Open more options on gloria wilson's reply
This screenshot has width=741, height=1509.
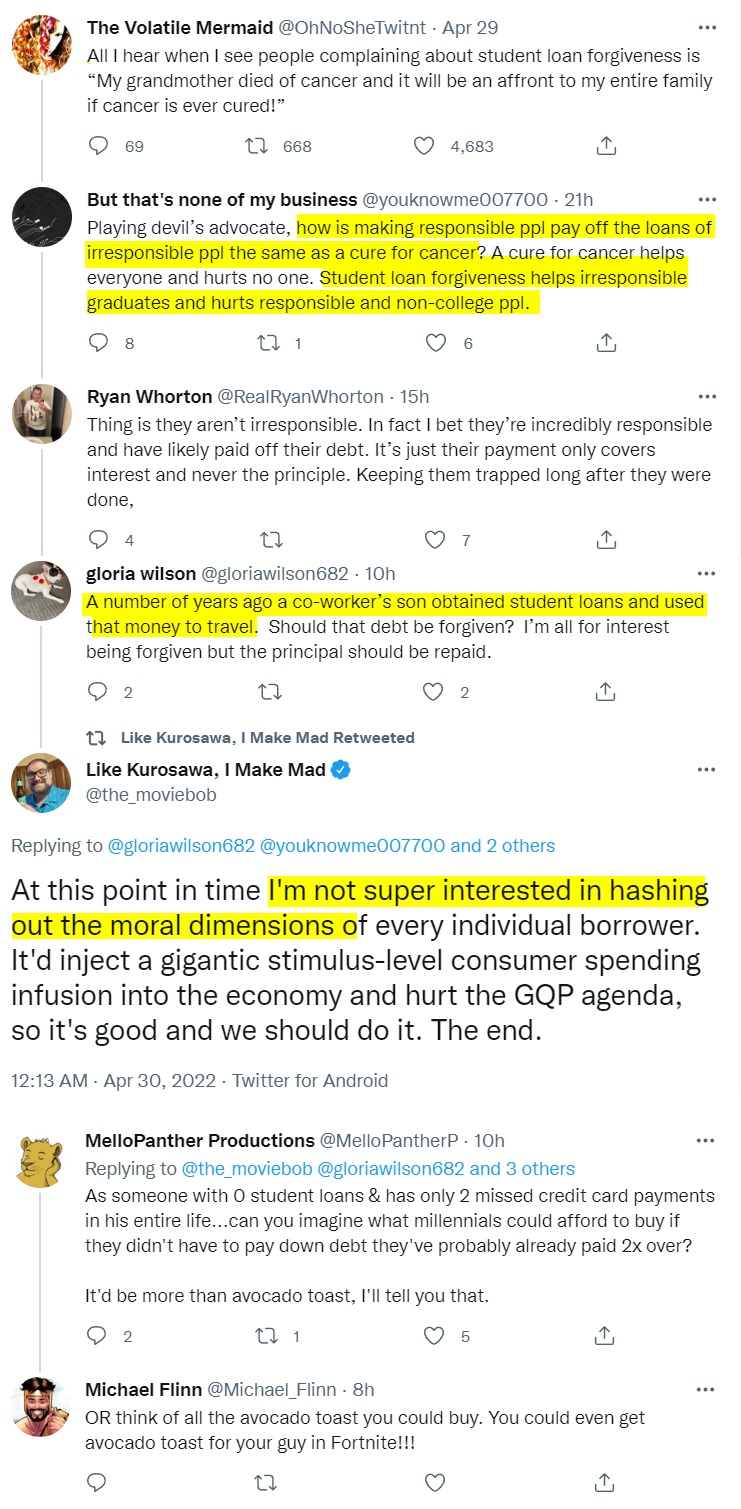click(706, 573)
